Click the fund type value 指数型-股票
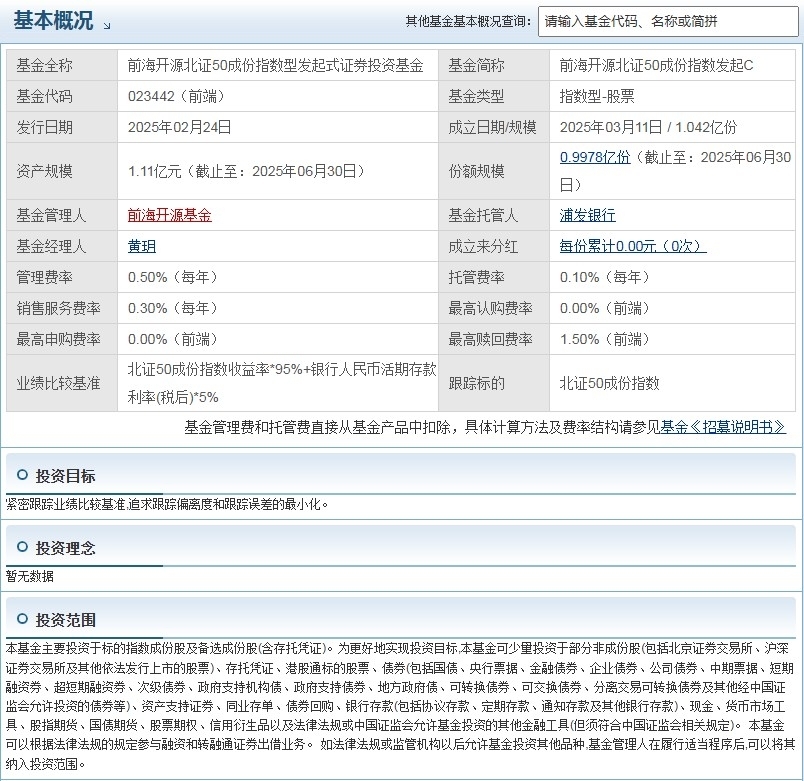The image size is (804, 781). click(x=597, y=96)
